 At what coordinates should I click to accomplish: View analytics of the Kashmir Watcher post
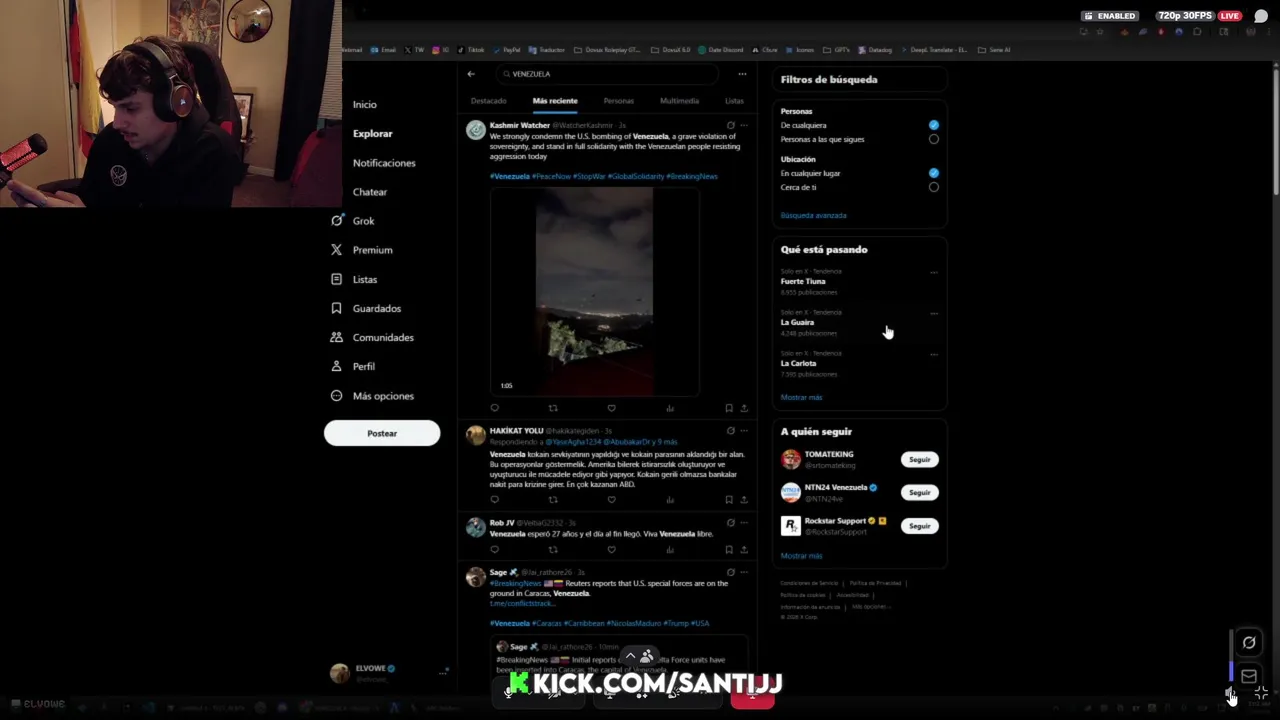pyautogui.click(x=670, y=408)
